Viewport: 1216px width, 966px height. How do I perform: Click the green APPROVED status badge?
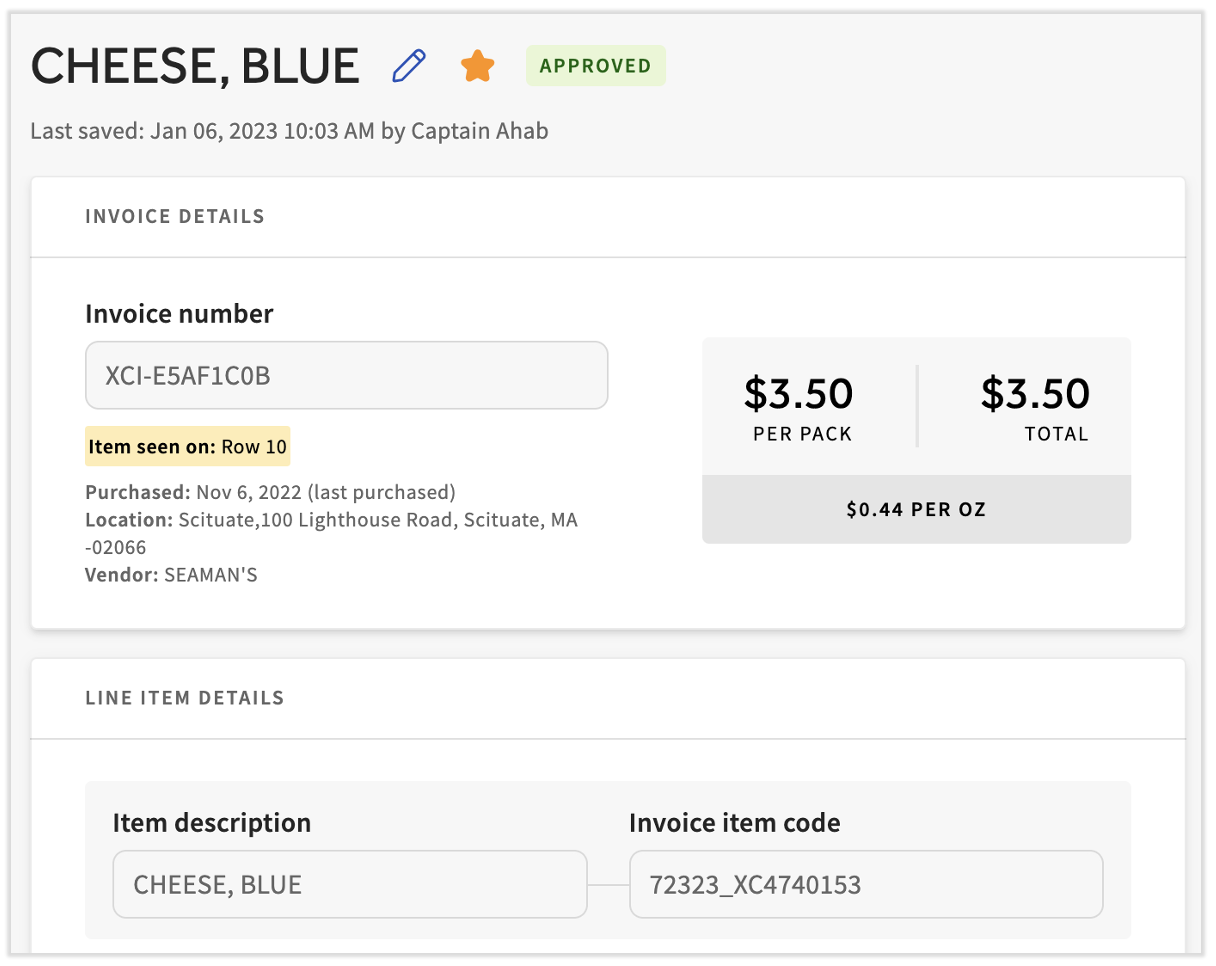pos(595,66)
